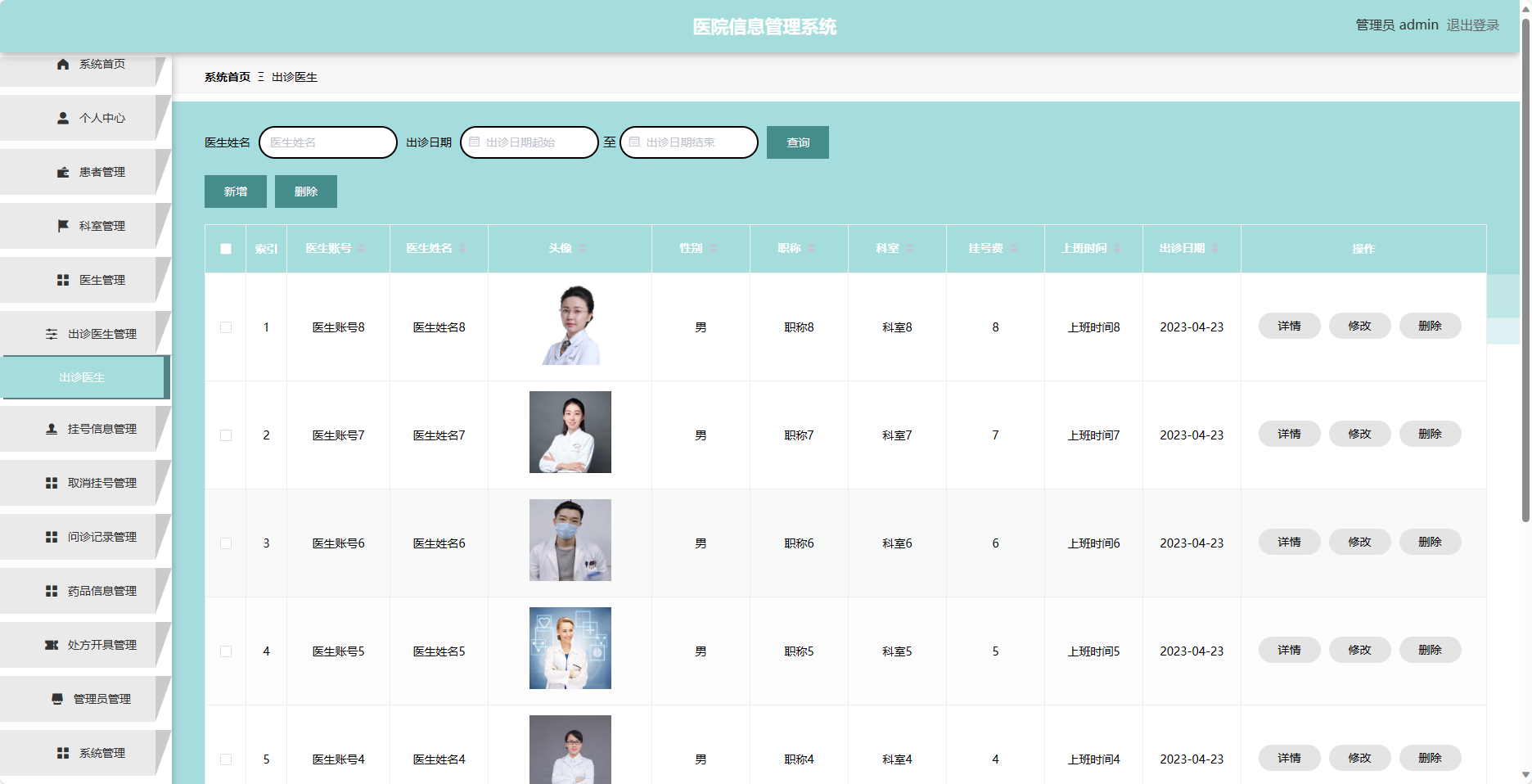Image resolution: width=1532 pixels, height=784 pixels.
Task: Click 退出登录 to log out
Action: point(1472,25)
